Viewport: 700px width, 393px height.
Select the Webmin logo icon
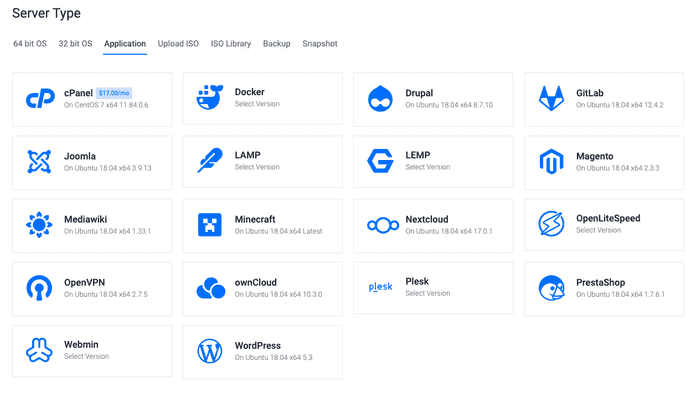pos(39,350)
